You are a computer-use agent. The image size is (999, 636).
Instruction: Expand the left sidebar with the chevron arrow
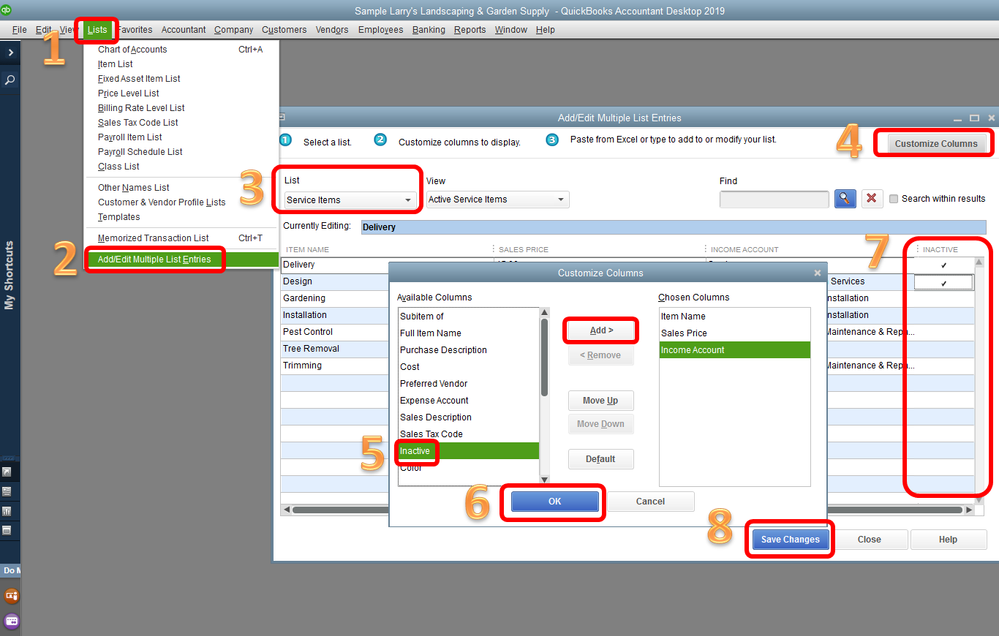(10, 53)
